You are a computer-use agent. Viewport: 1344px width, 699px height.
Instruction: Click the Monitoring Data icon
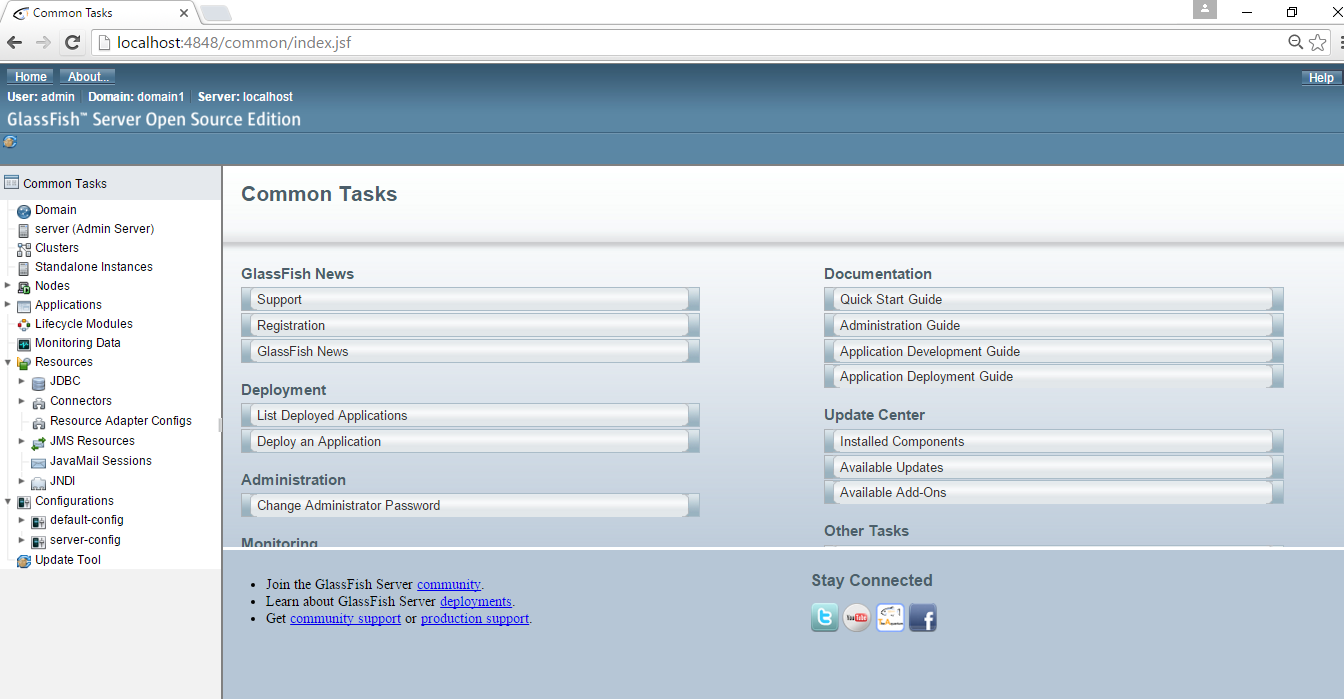24,344
